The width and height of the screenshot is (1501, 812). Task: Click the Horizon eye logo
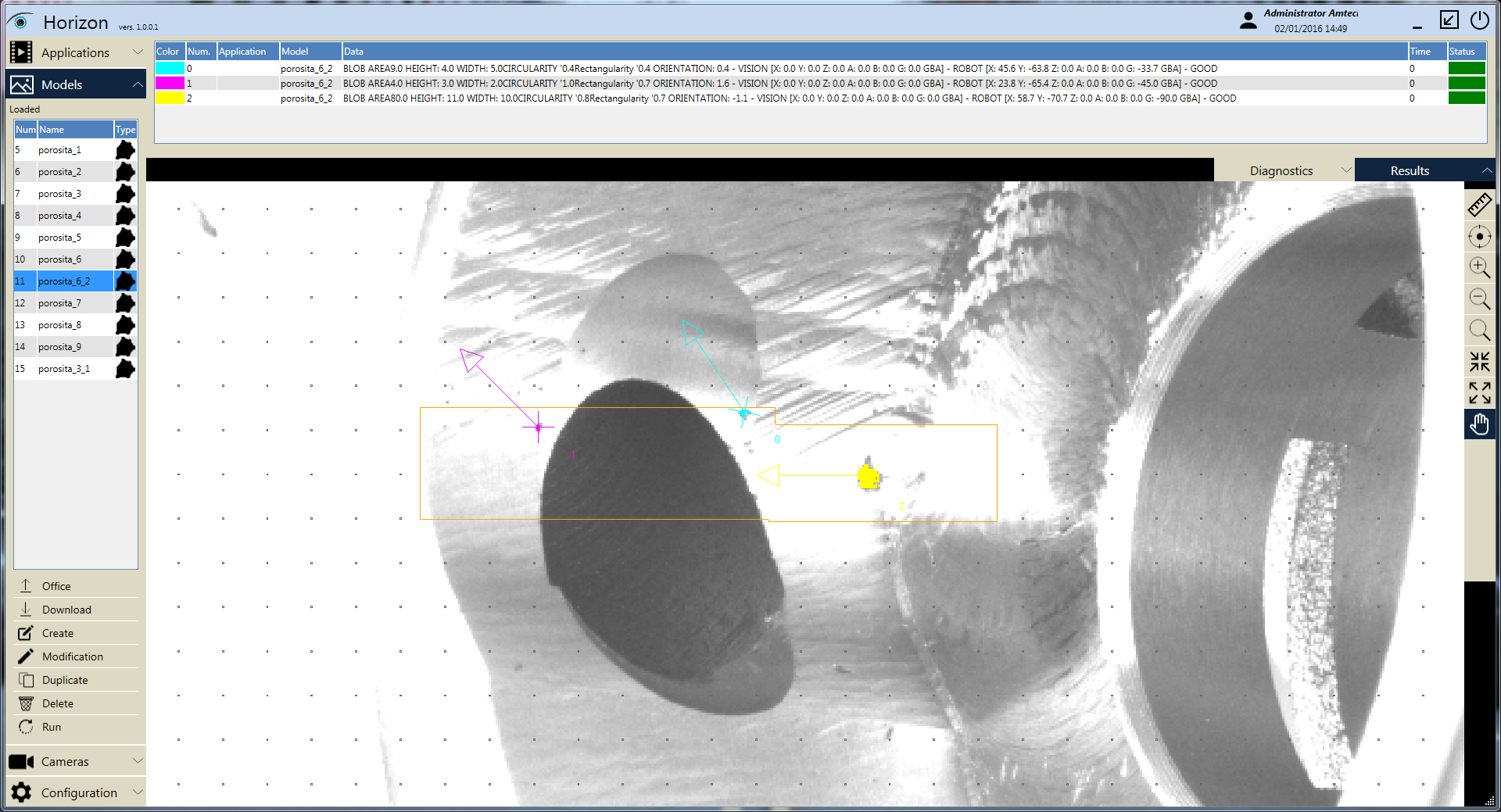click(20, 22)
